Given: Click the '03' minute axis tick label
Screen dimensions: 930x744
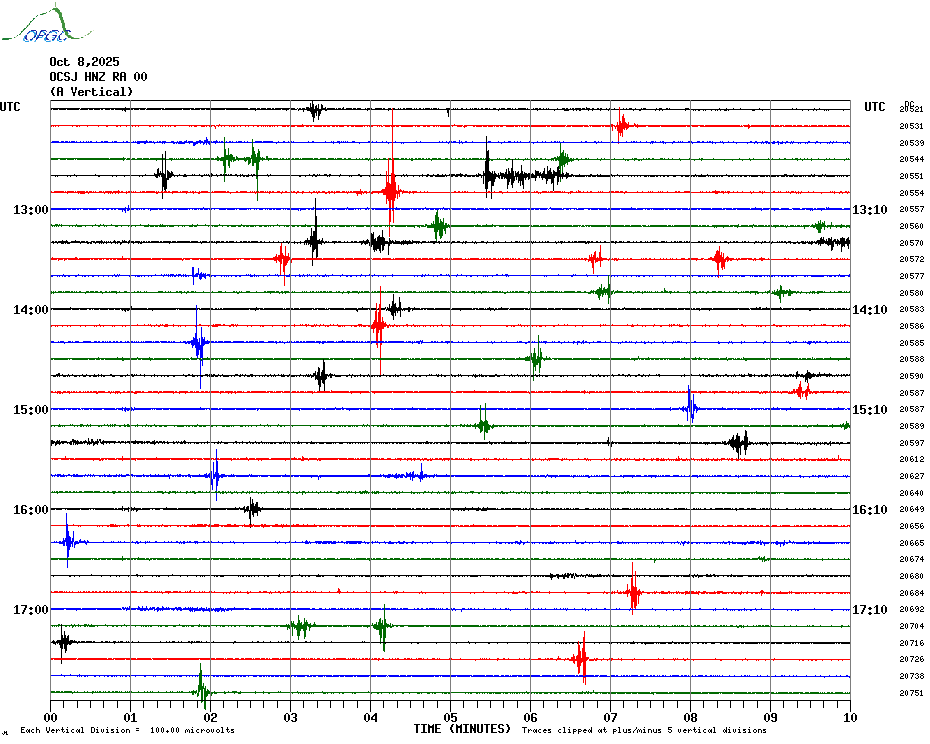Looking at the screenshot, I should tap(291, 717).
